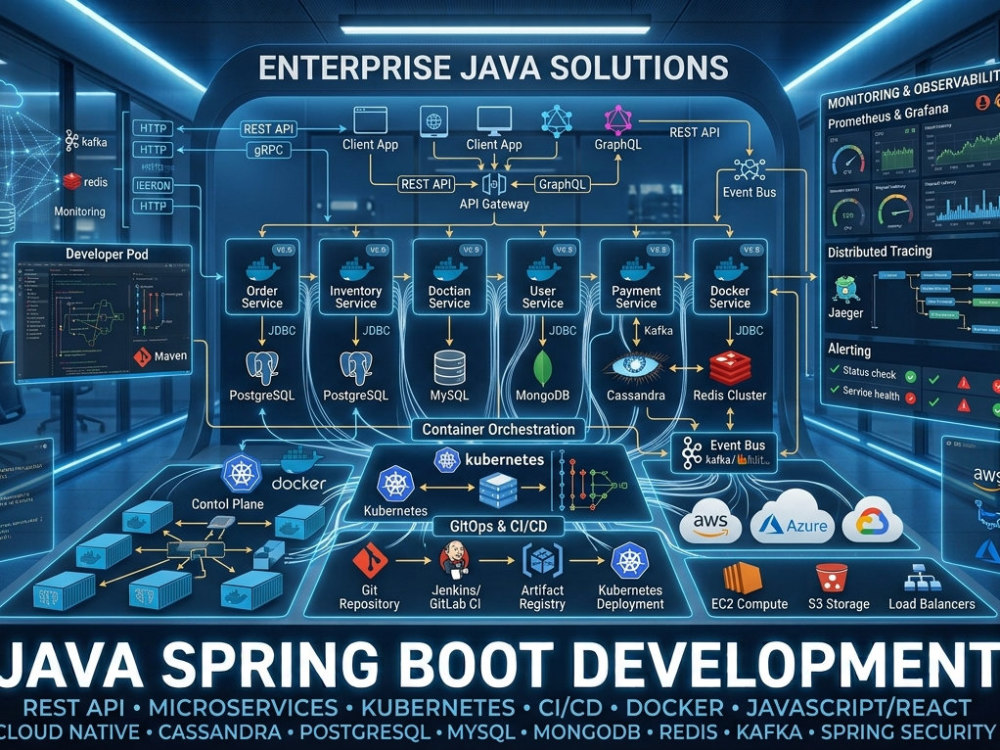Image resolution: width=1000 pixels, height=750 pixels.
Task: Click the HTTP box directly beneath IEERON
Action: pos(153,207)
